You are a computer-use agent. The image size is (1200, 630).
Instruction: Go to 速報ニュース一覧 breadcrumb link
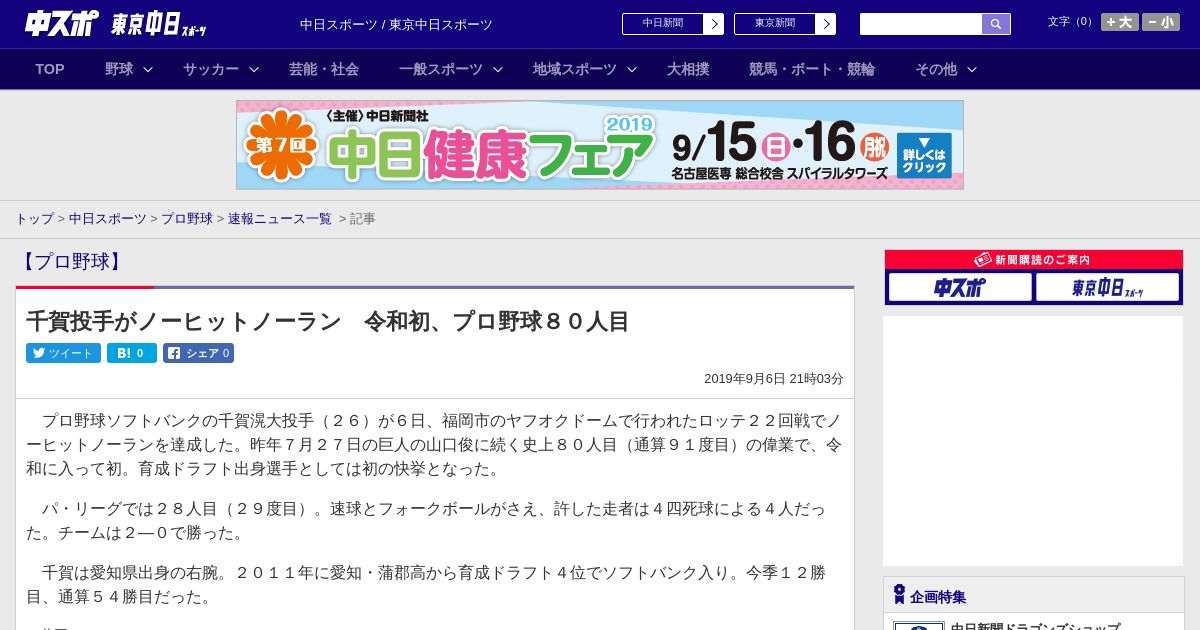tap(280, 218)
